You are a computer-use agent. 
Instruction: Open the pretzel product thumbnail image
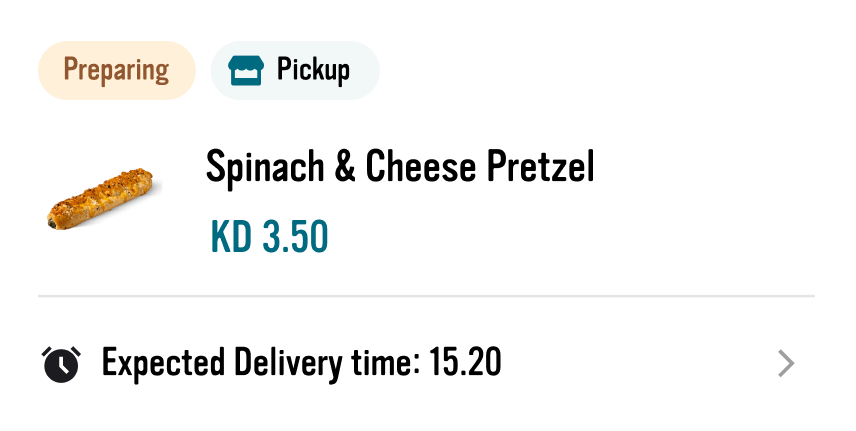point(101,199)
